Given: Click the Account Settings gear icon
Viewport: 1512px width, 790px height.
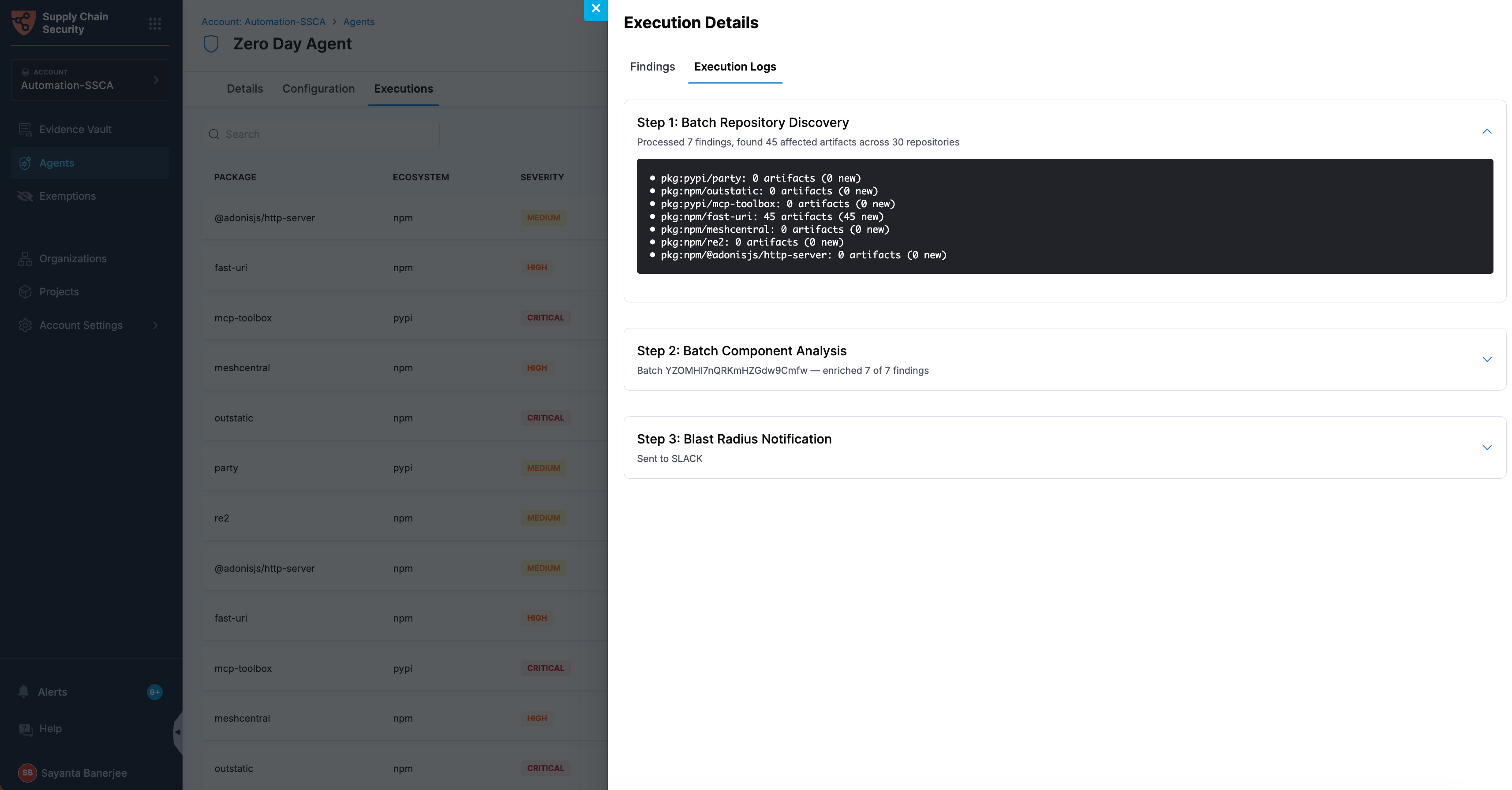Looking at the screenshot, I should [x=25, y=325].
